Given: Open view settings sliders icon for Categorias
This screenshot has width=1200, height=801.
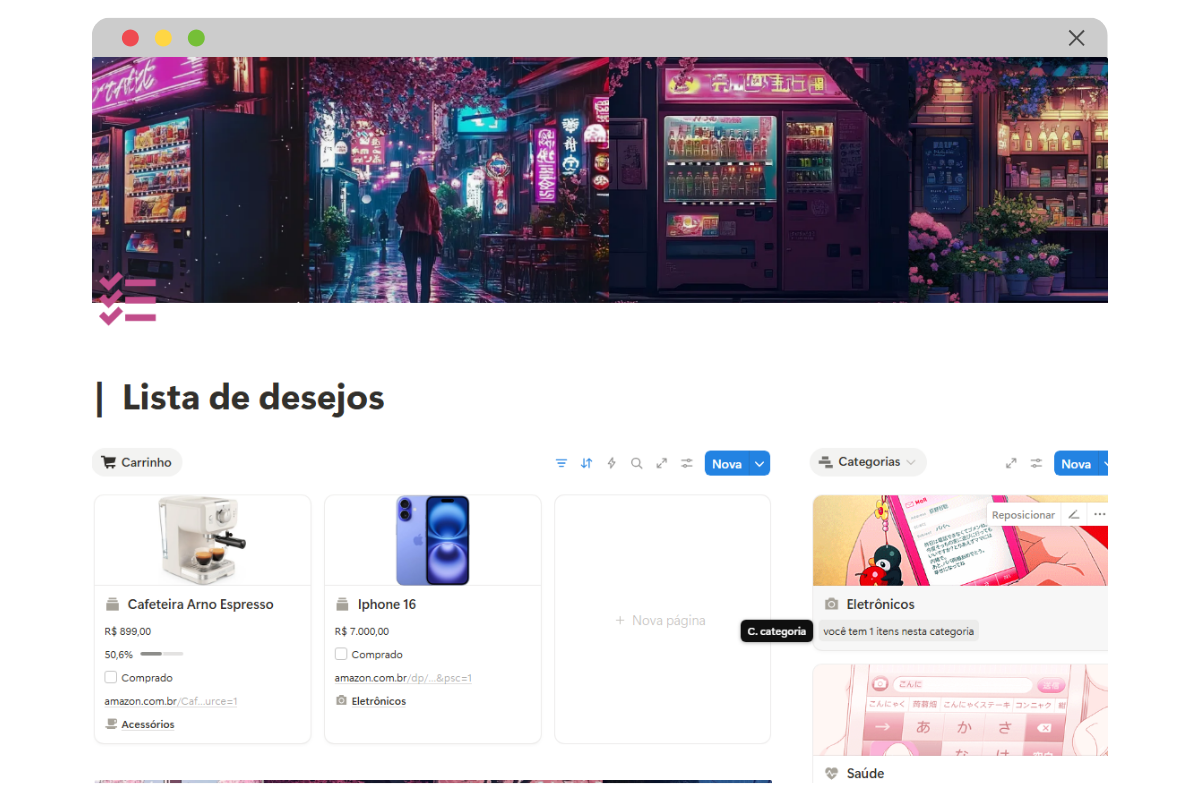Looking at the screenshot, I should point(1036,463).
